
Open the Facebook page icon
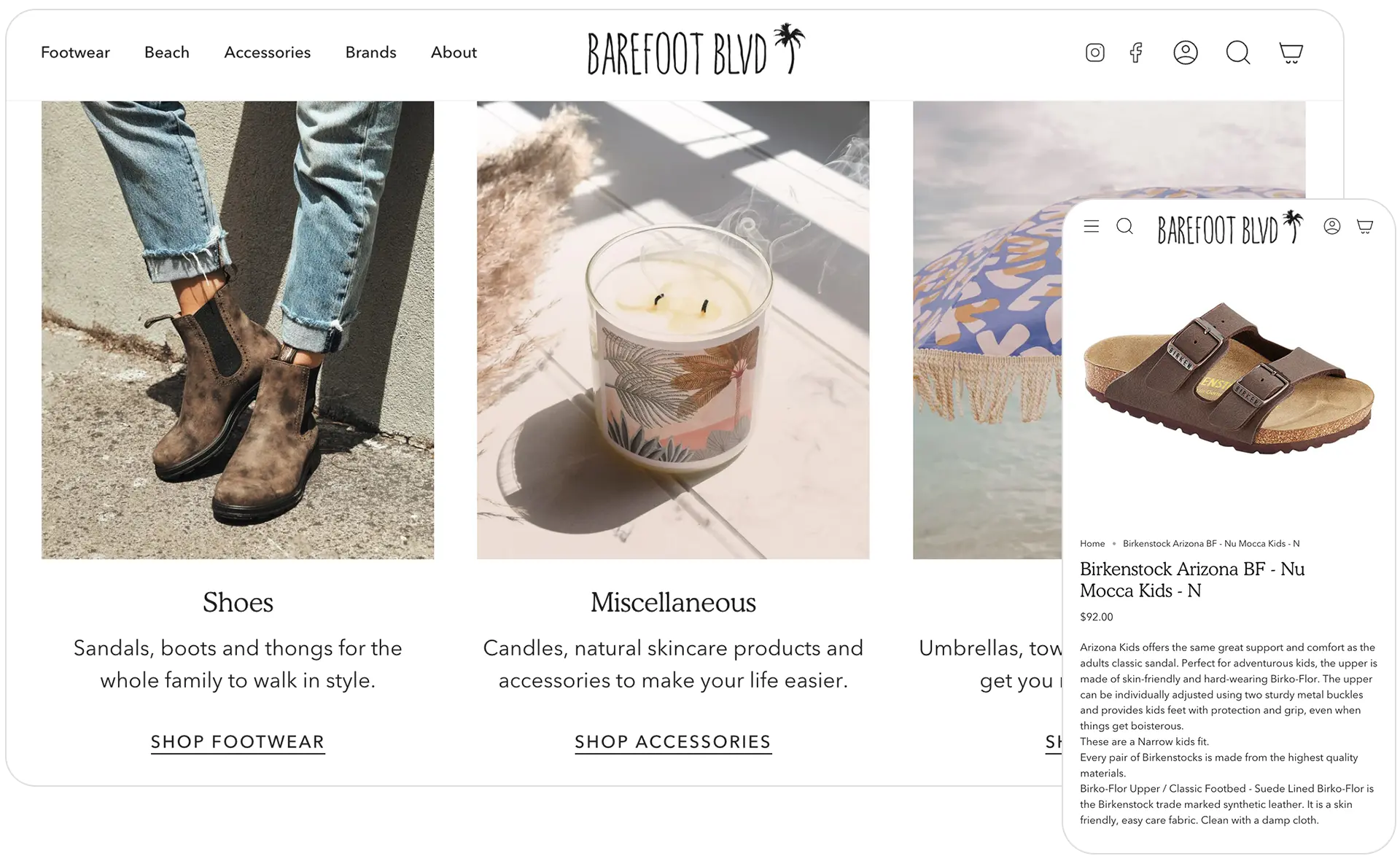point(1136,52)
